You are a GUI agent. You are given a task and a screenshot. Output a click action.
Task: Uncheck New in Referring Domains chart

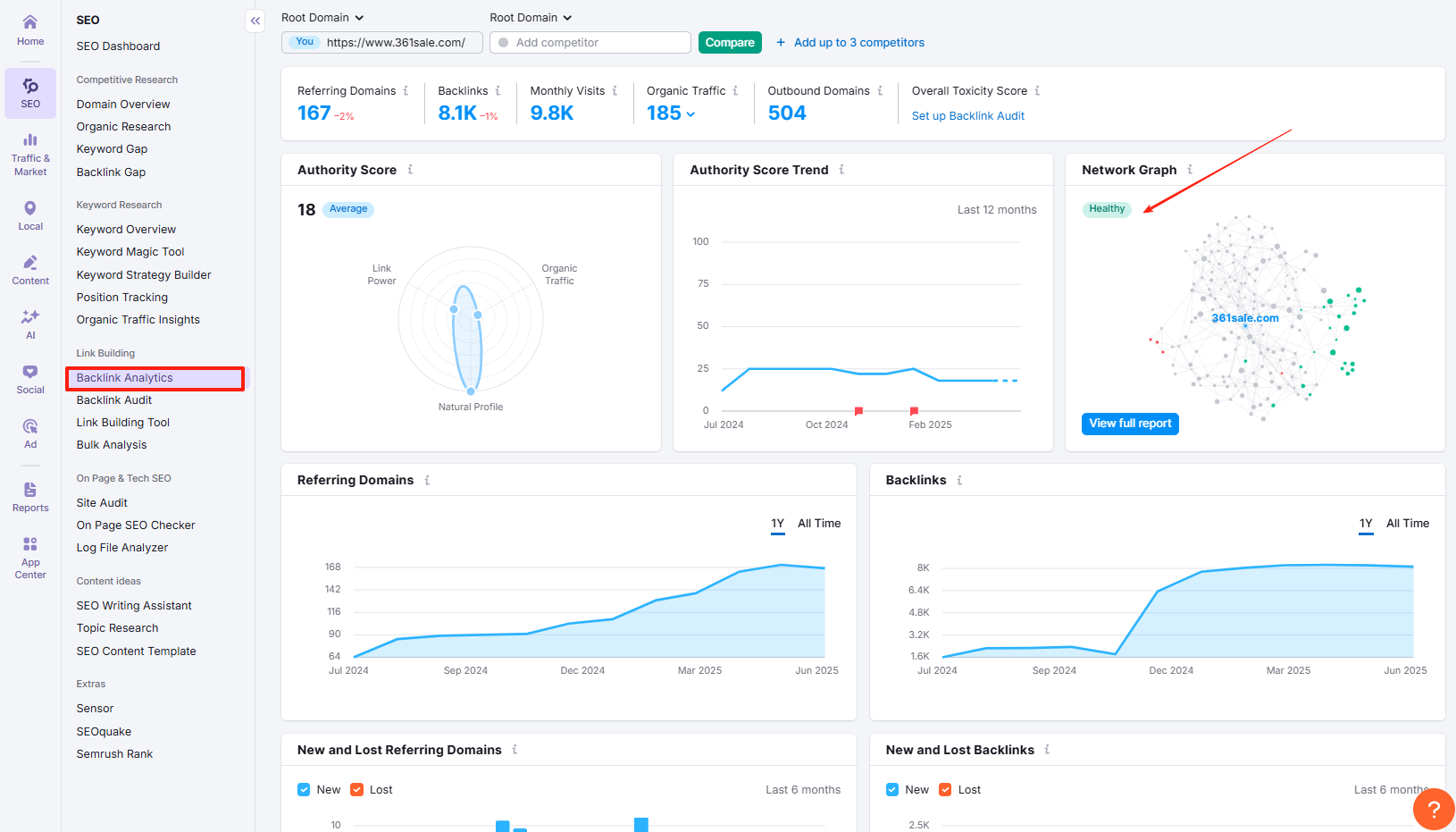pyautogui.click(x=304, y=790)
